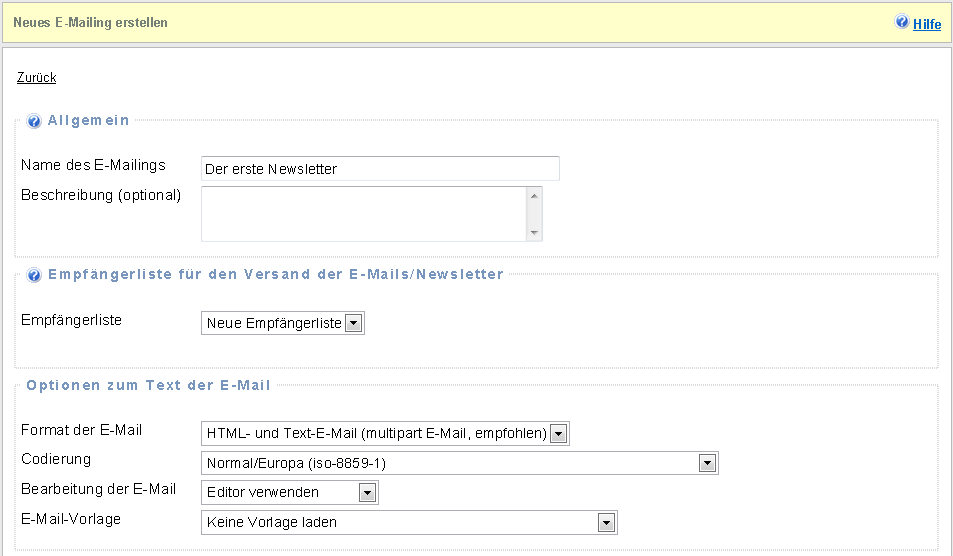Viewport: 953px width, 556px height.
Task: Expand the Keine Vorlage laden dropdown
Action: 409,522
